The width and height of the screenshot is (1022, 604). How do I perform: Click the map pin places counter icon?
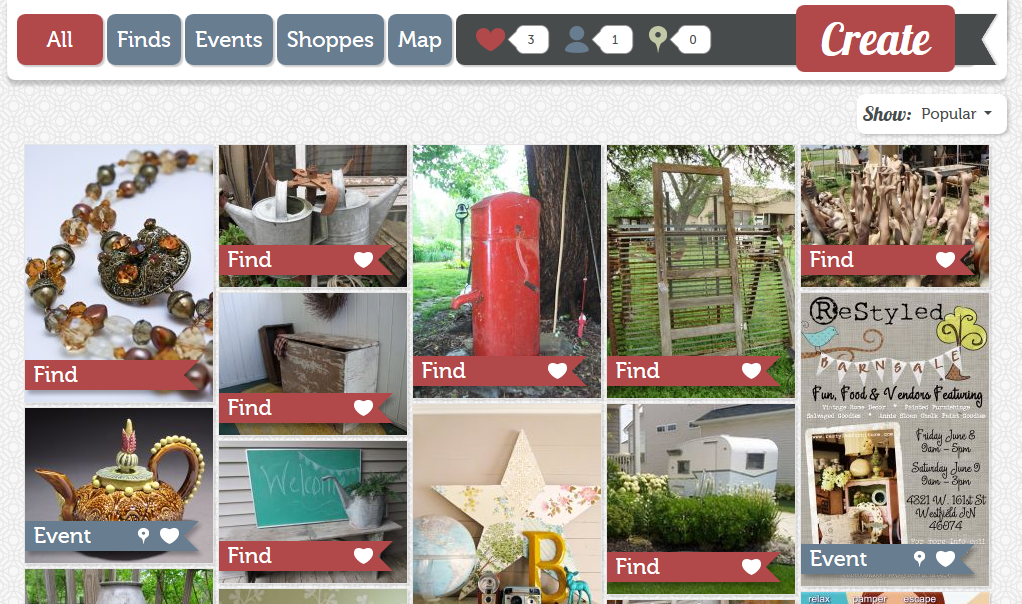pyautogui.click(x=658, y=39)
